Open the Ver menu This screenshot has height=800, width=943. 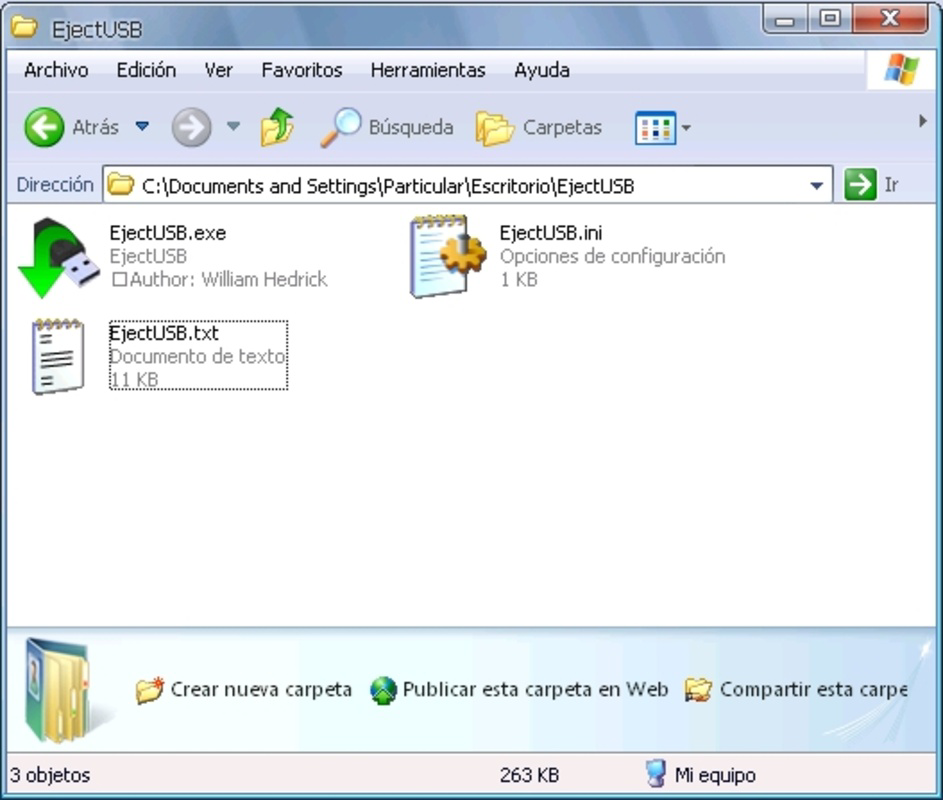tap(218, 70)
